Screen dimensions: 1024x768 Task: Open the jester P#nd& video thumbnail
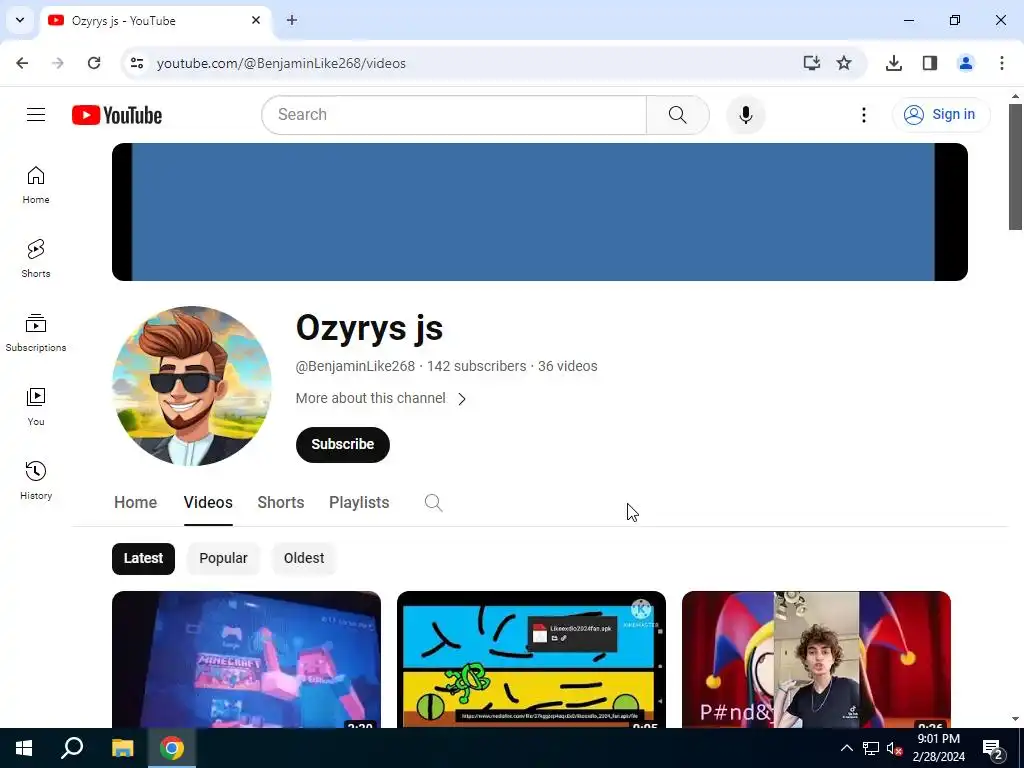coord(816,660)
